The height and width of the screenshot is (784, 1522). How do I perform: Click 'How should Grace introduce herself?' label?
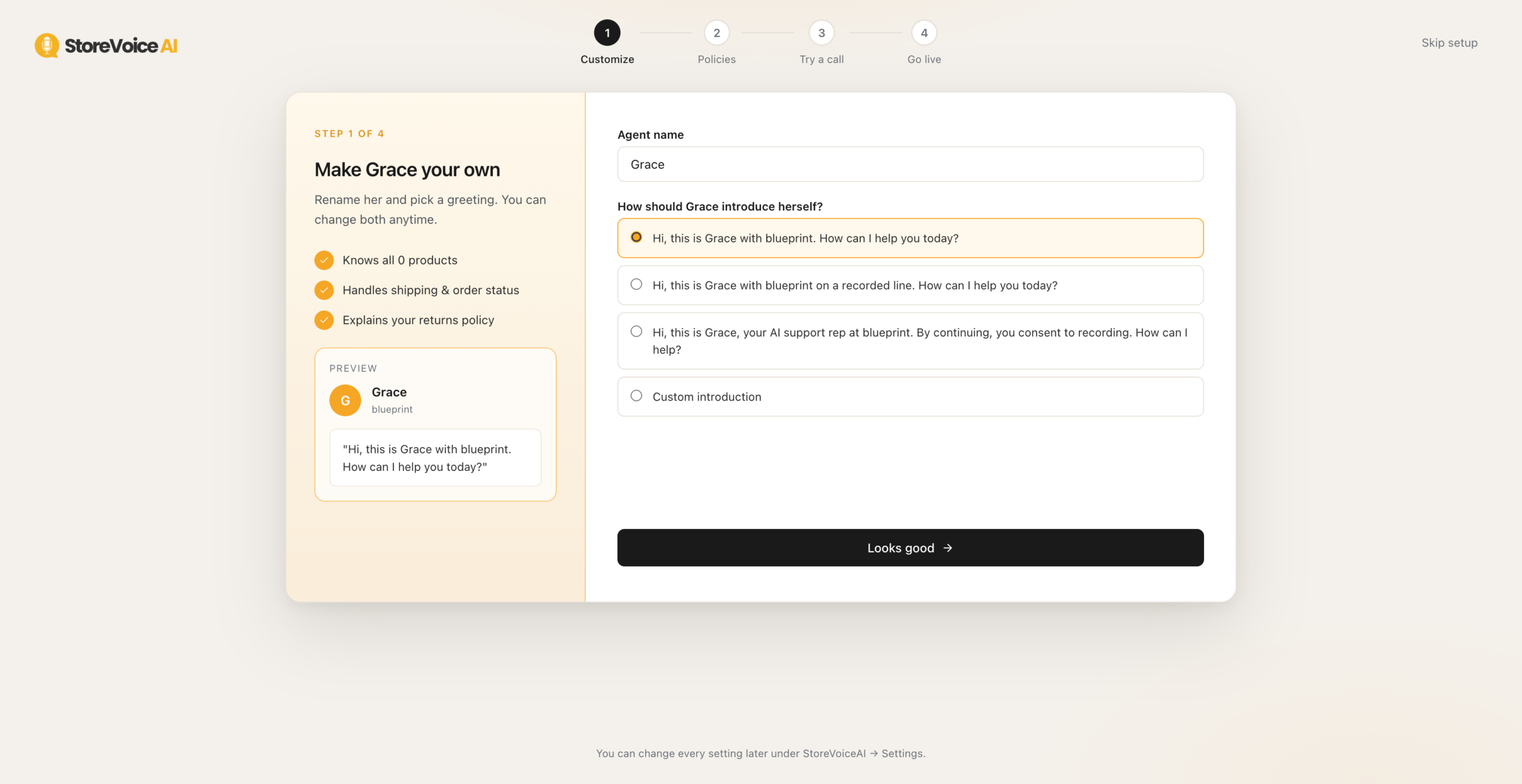click(720, 206)
